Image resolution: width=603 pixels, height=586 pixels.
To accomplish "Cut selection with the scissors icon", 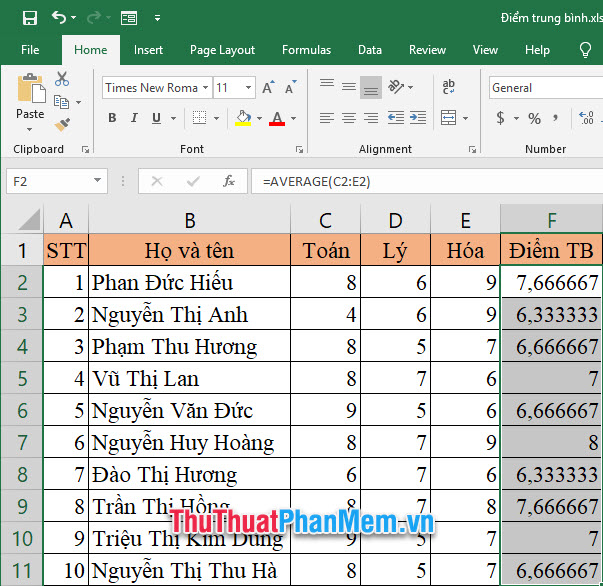I will click(62, 79).
